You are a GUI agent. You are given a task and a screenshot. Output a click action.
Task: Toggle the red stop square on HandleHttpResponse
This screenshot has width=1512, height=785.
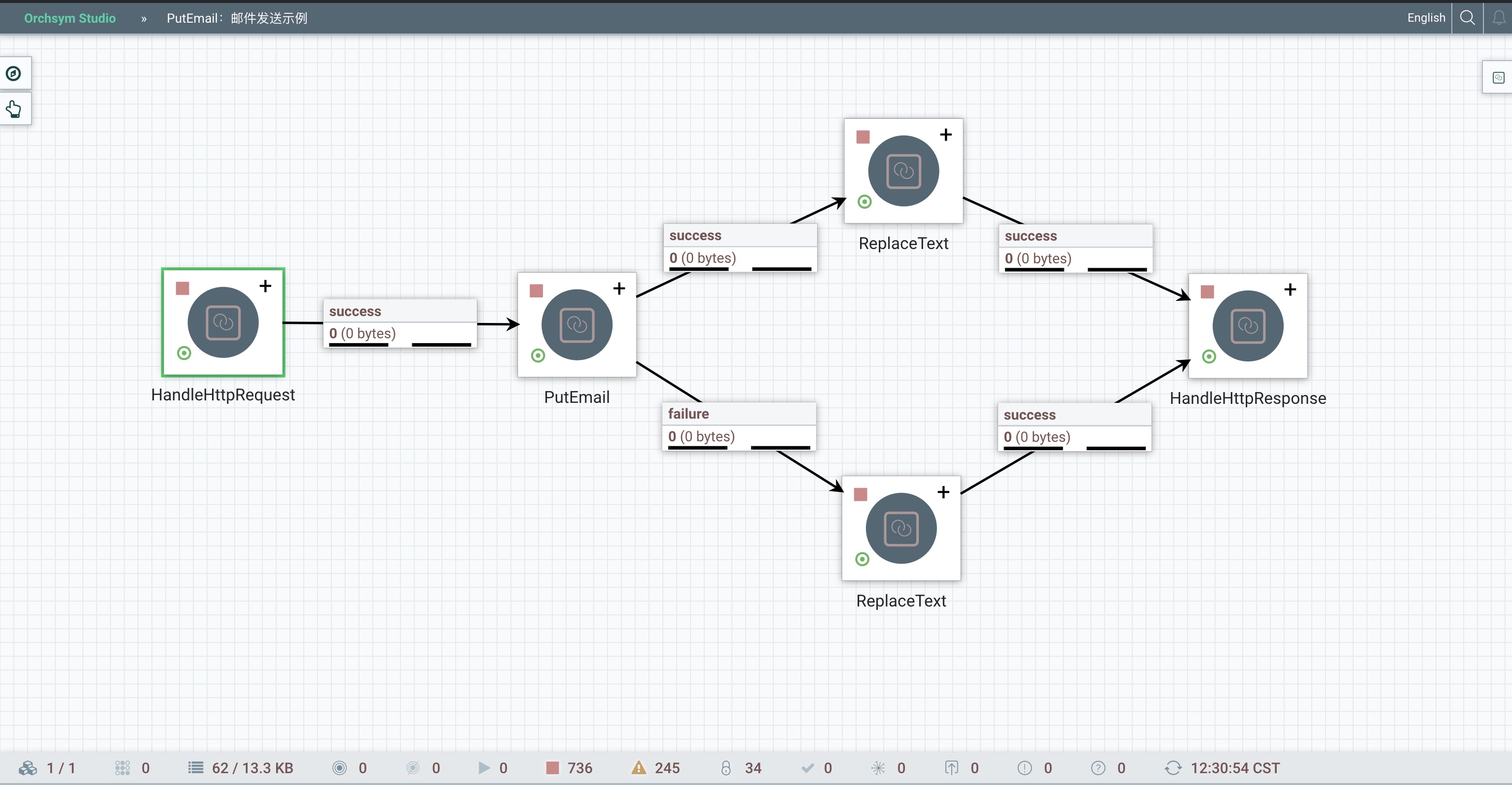tap(1207, 291)
